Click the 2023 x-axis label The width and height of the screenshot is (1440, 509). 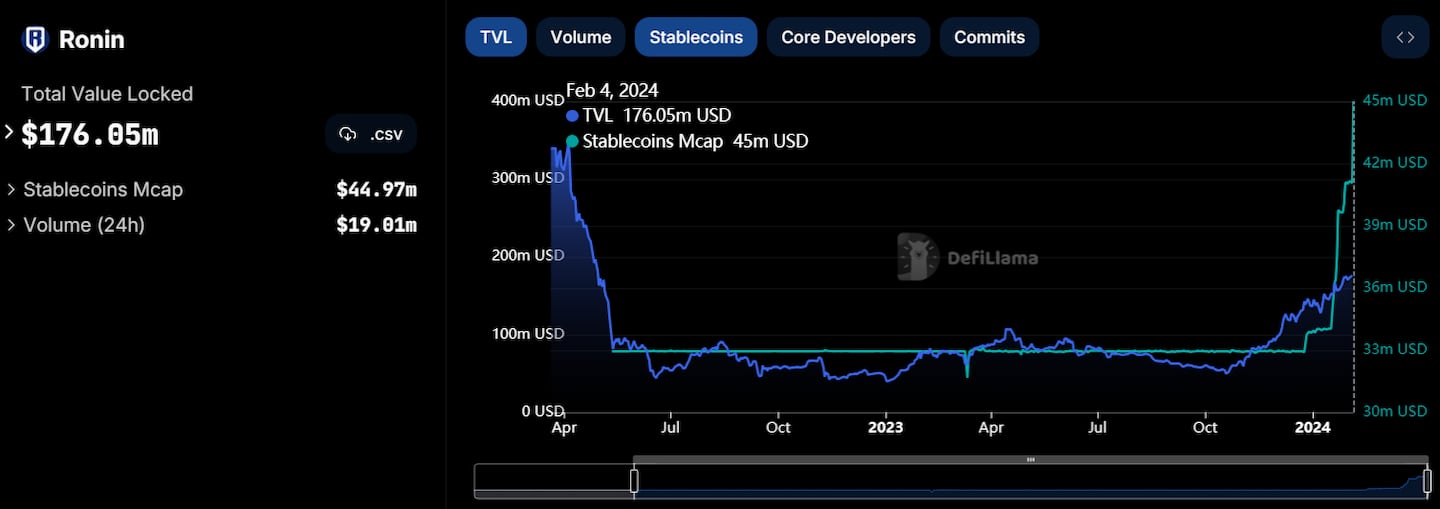(x=885, y=428)
